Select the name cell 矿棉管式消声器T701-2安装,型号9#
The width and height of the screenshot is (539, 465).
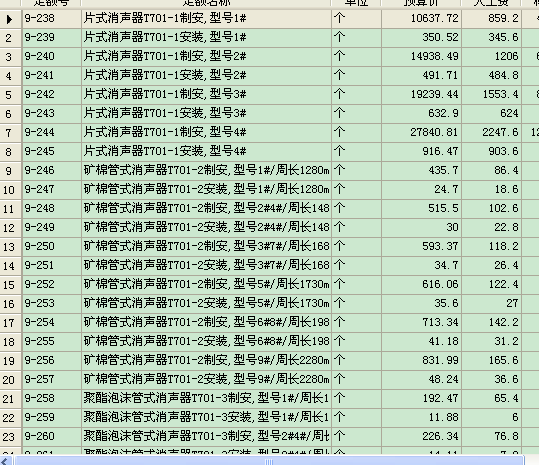pos(206,379)
